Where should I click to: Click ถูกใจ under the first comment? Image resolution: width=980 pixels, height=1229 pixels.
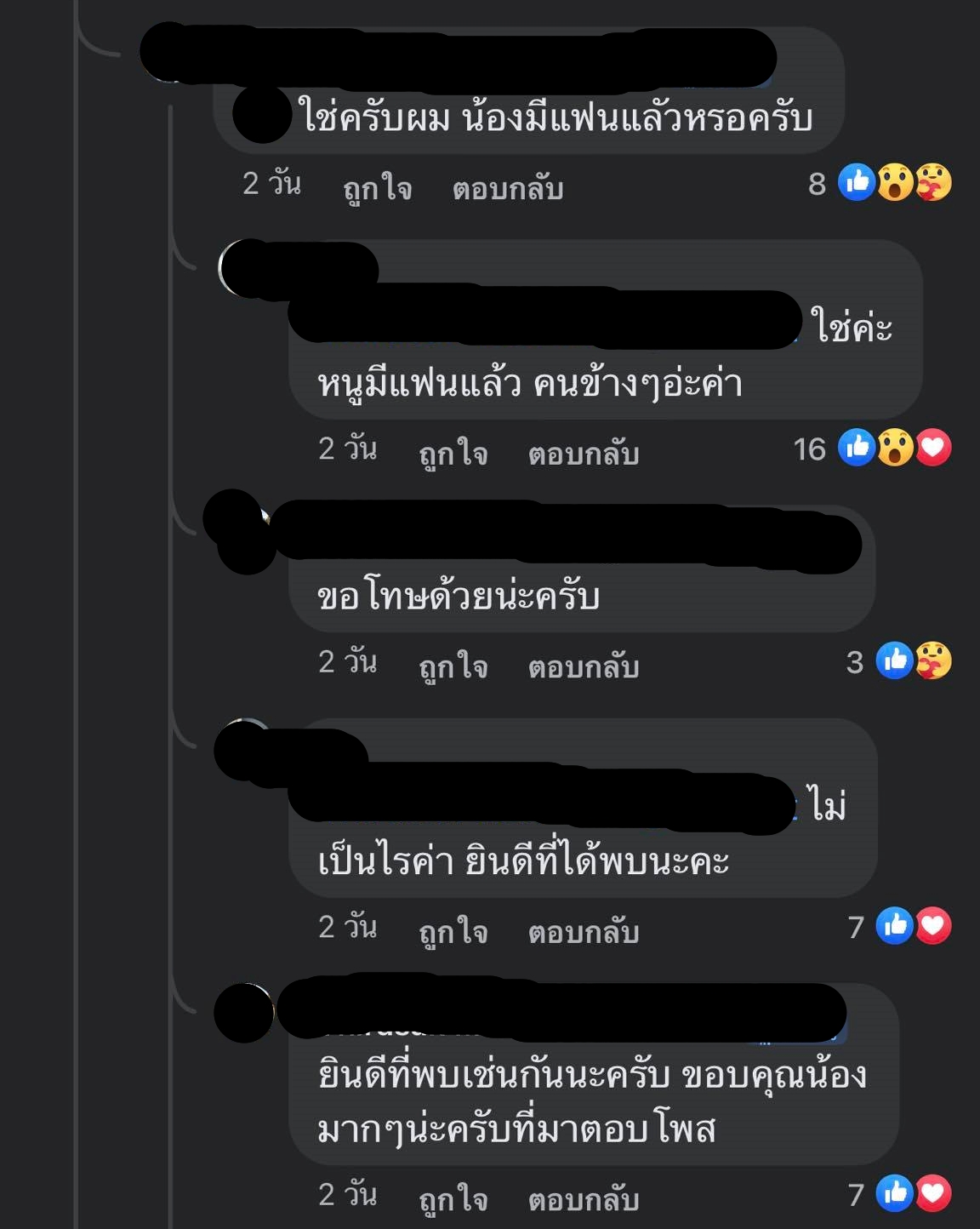(x=378, y=188)
